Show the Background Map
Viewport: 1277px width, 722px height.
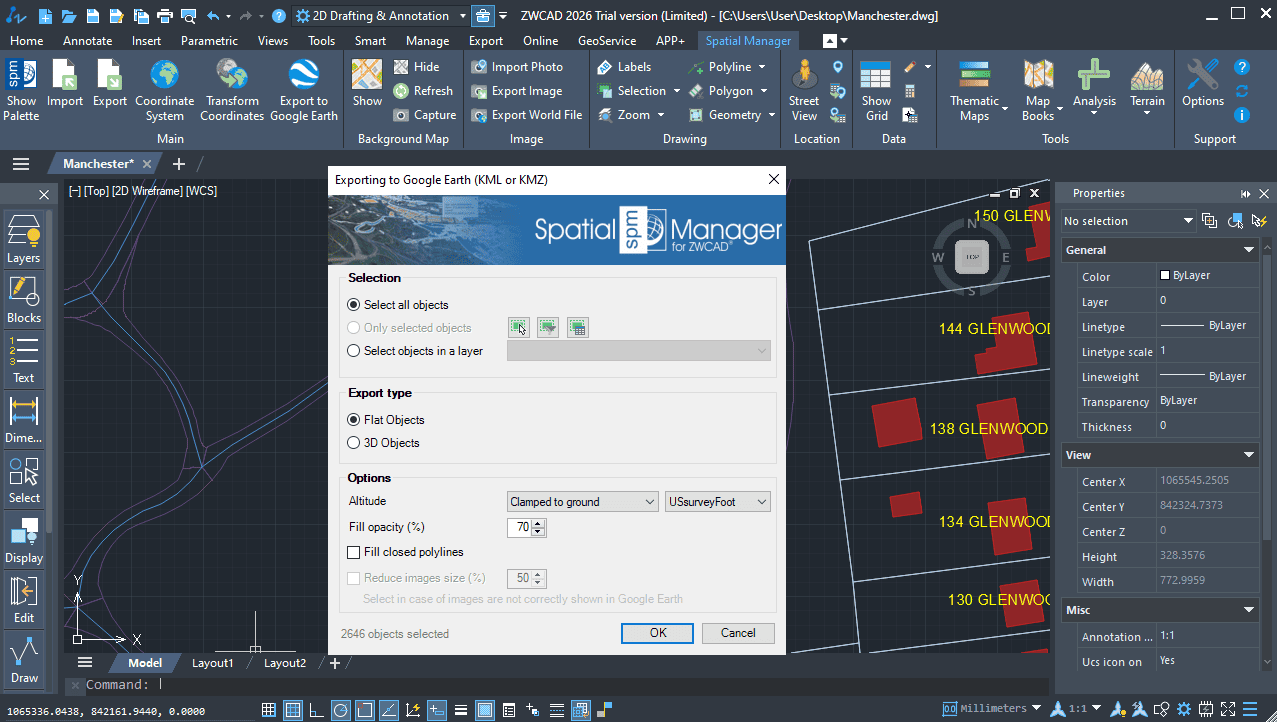pos(367,84)
